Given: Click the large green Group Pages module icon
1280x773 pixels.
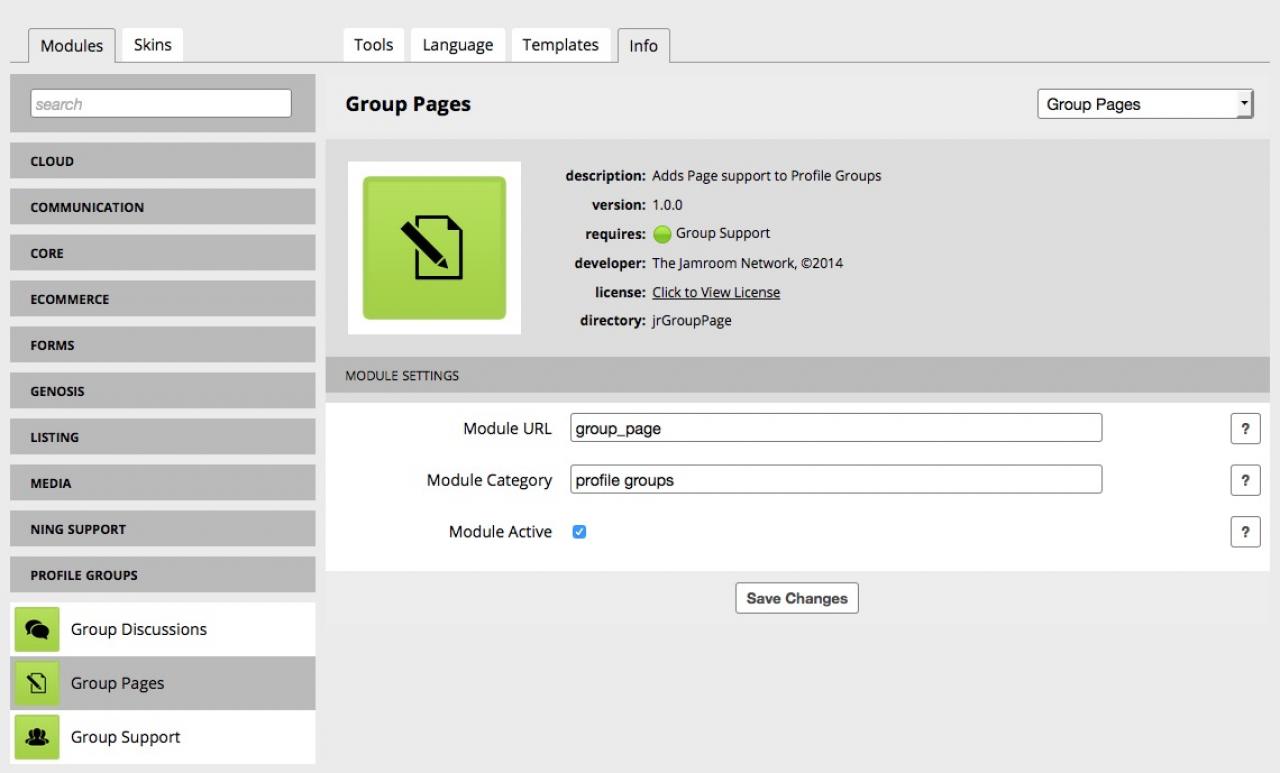Looking at the screenshot, I should coord(434,248).
